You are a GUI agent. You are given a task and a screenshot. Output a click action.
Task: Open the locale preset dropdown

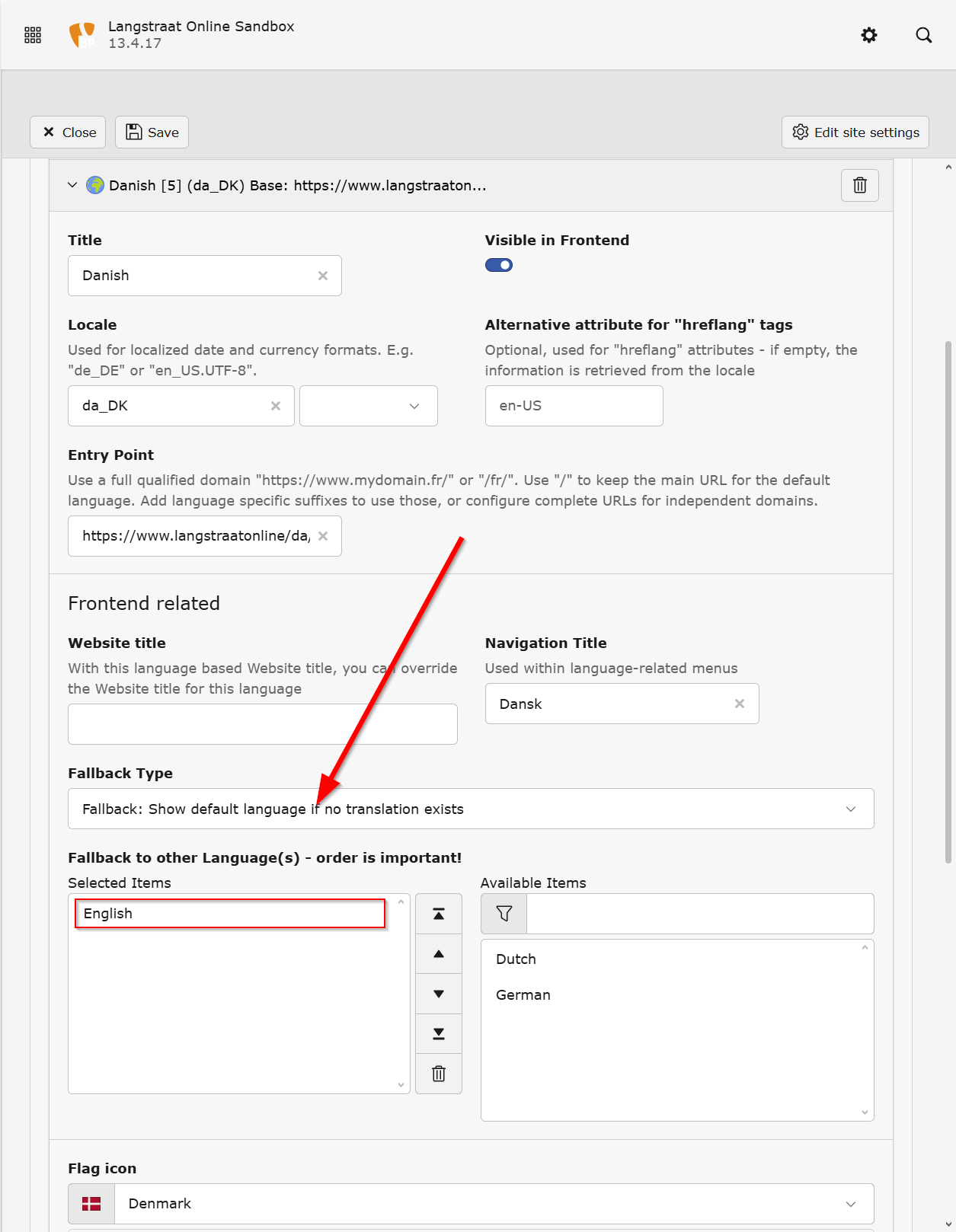[369, 406]
